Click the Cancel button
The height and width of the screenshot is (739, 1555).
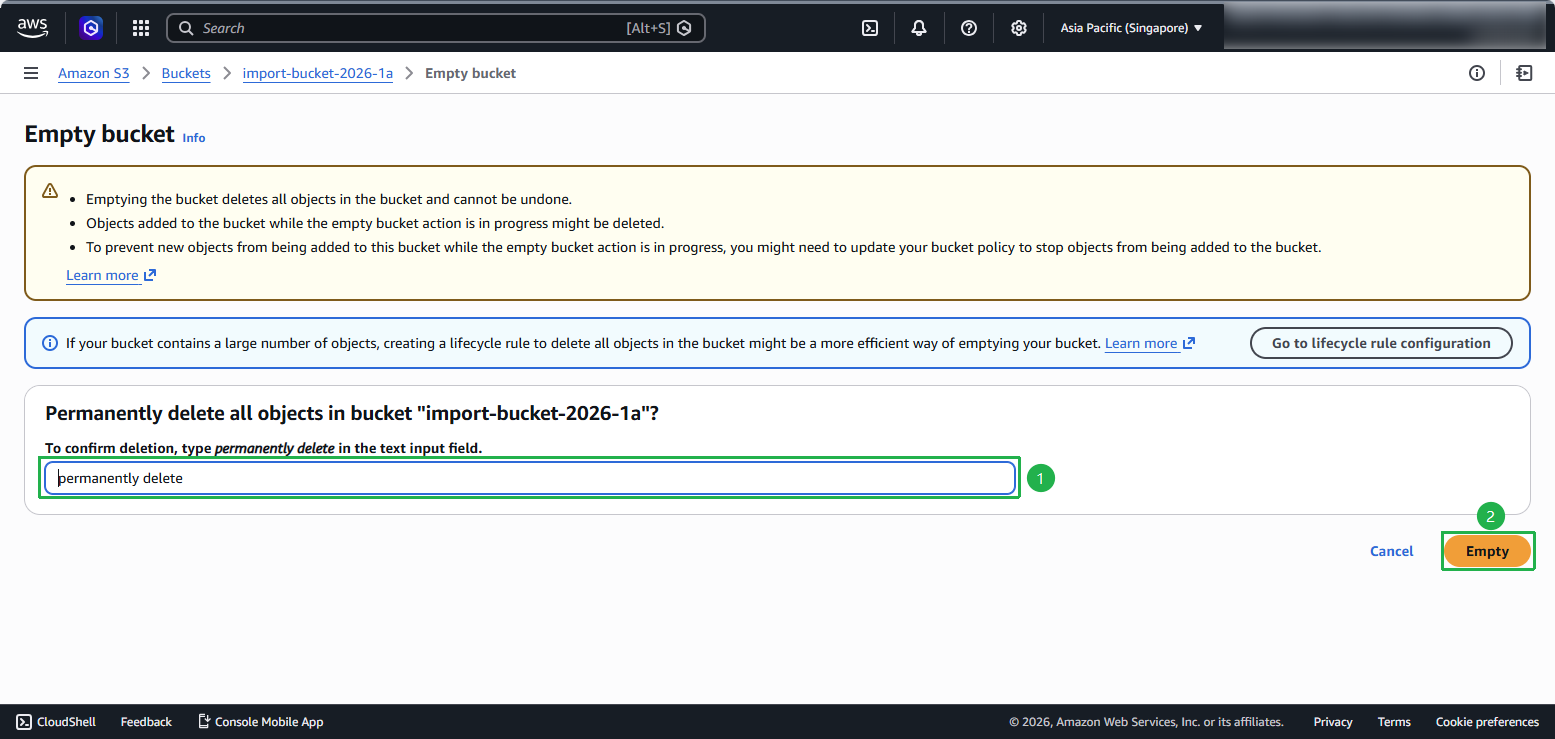point(1392,551)
